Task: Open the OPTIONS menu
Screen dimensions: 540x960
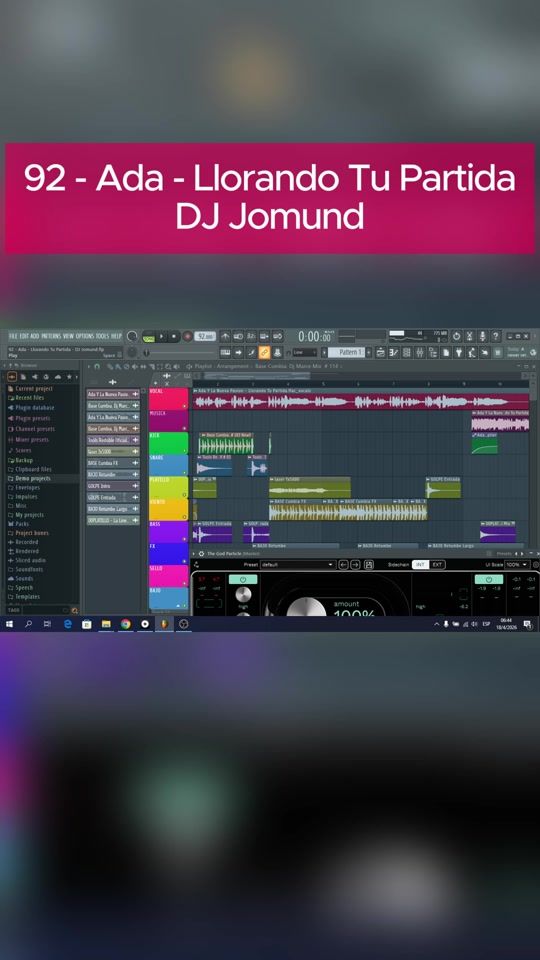Action: pyautogui.click(x=84, y=336)
